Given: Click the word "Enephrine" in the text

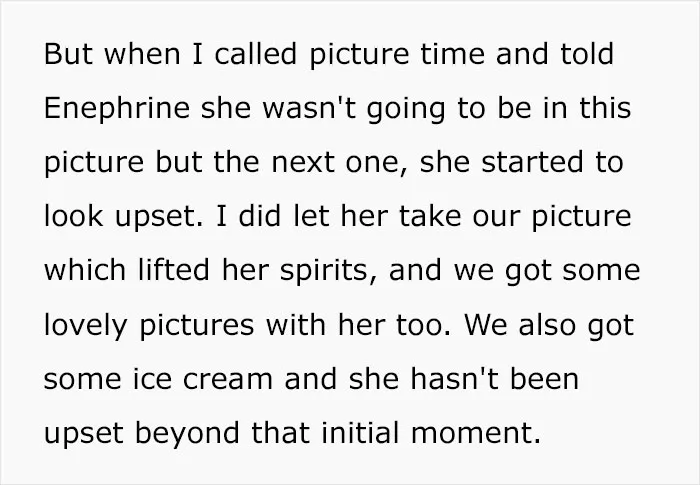Looking at the screenshot, I should [x=117, y=109].
